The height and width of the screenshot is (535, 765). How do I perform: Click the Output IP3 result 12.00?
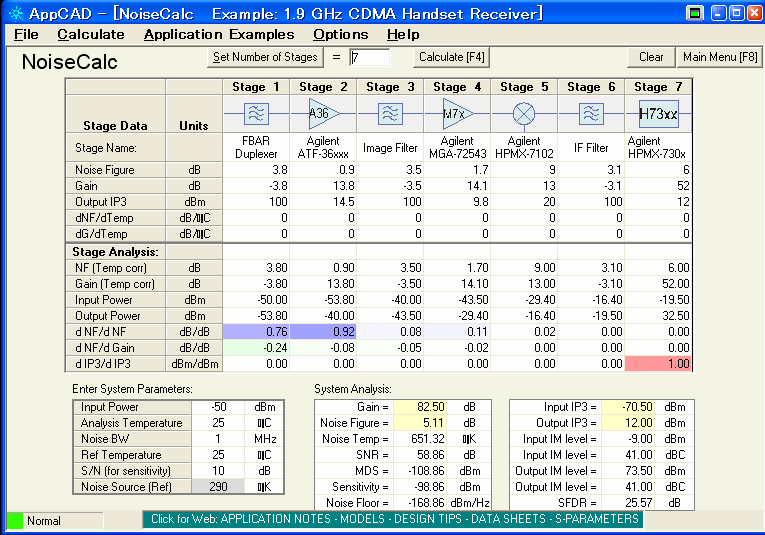click(628, 423)
